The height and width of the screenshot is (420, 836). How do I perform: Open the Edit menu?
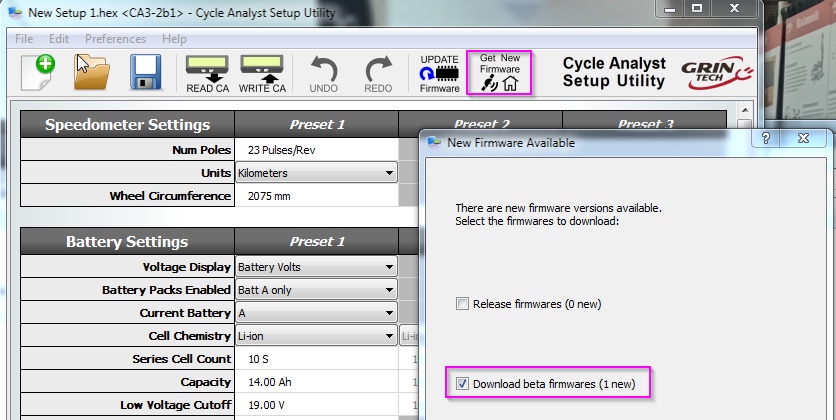[59, 39]
